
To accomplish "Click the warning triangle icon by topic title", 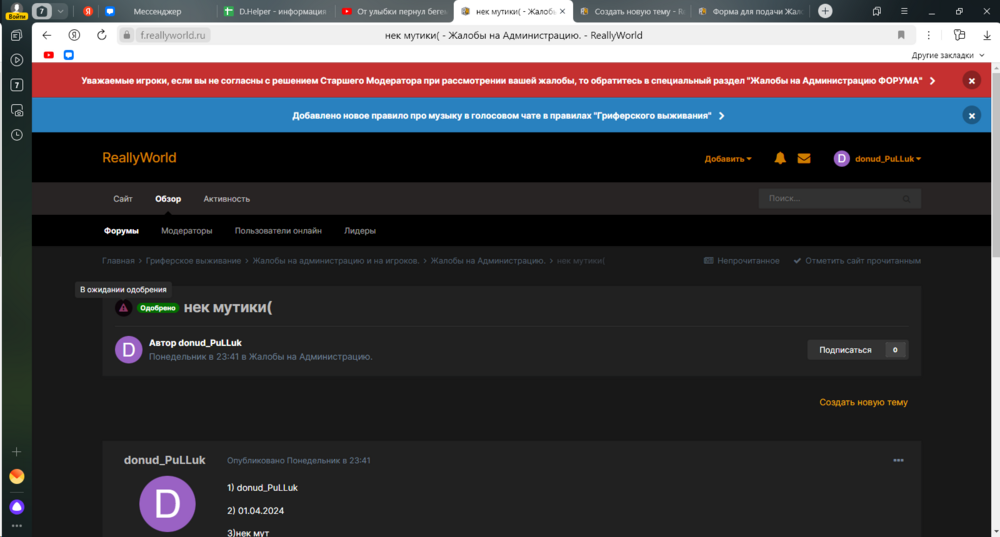I will [123, 308].
